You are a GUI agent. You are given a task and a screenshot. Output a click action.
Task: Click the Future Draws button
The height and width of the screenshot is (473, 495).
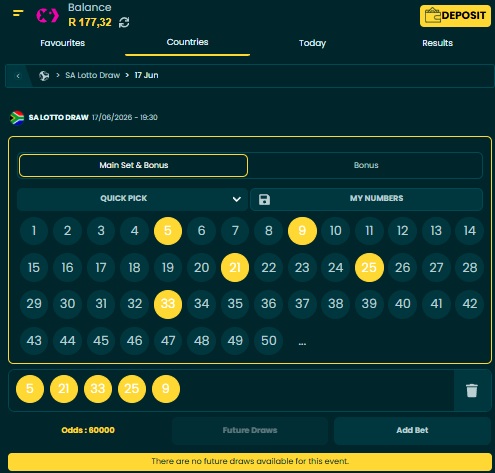(250, 430)
